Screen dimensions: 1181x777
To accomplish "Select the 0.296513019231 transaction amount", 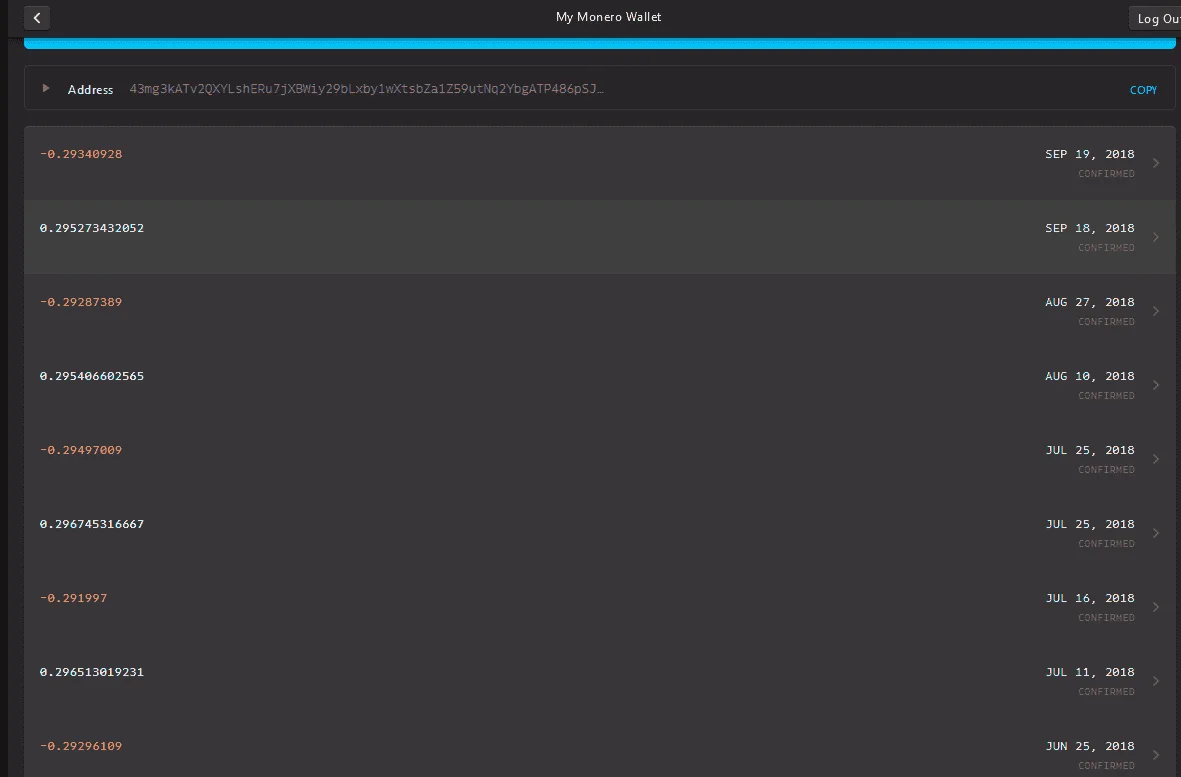I will pyautogui.click(x=91, y=672).
